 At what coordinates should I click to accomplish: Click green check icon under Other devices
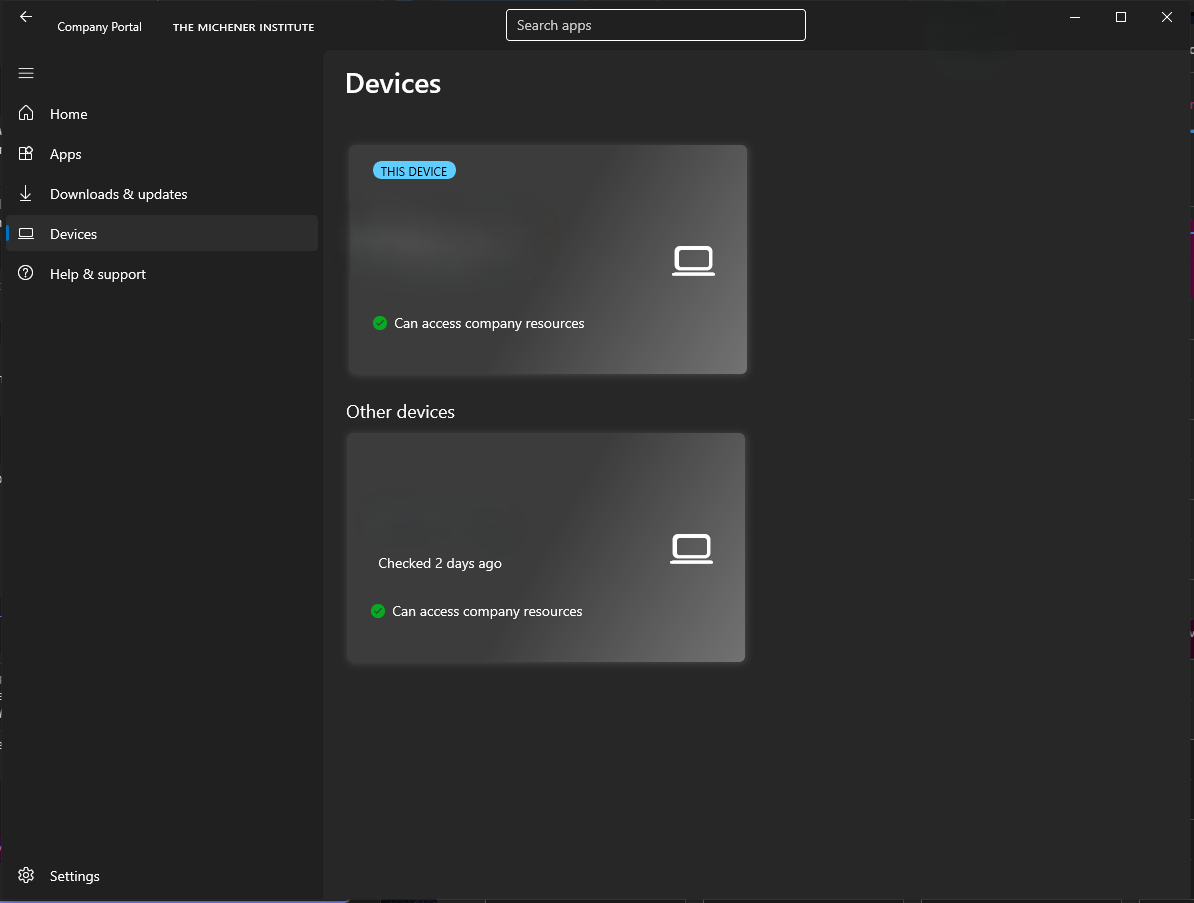pos(378,611)
